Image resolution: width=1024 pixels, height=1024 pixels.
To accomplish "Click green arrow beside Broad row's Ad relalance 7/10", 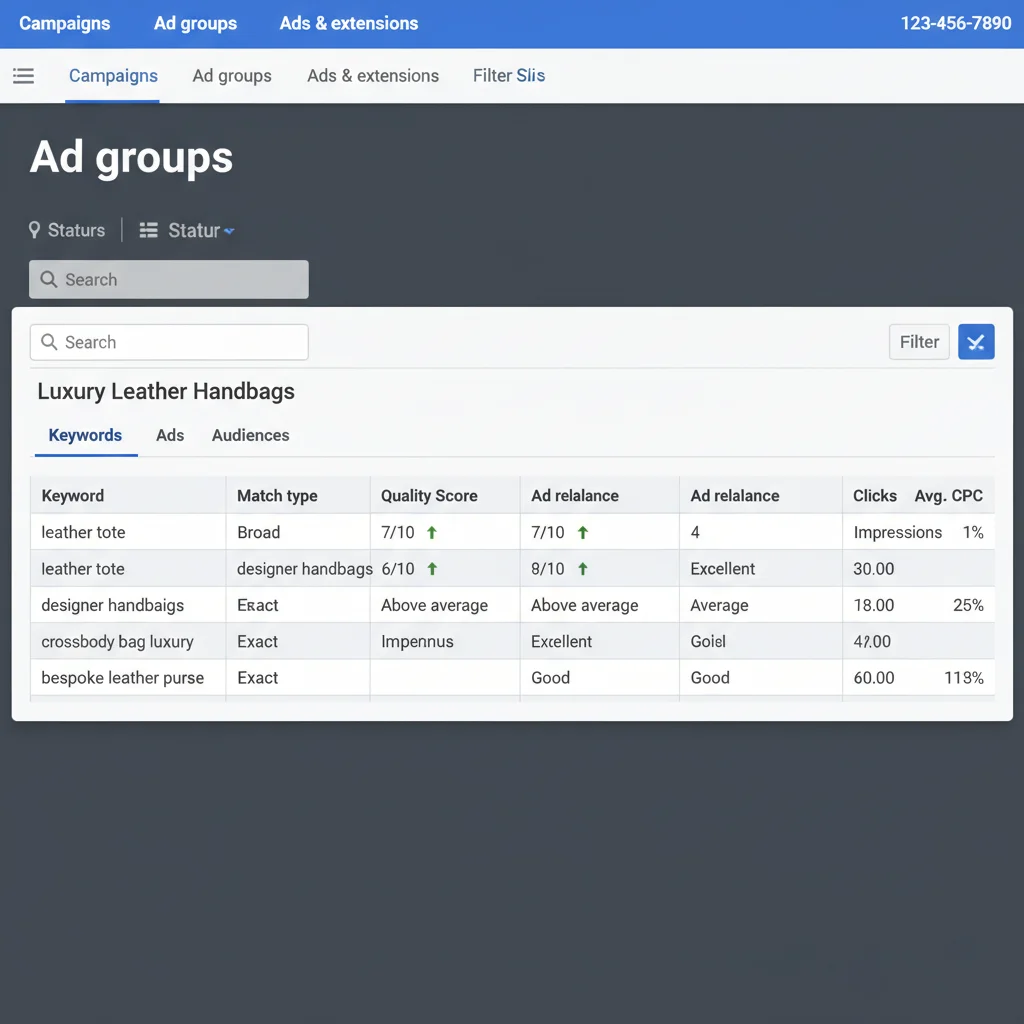I will coord(583,532).
